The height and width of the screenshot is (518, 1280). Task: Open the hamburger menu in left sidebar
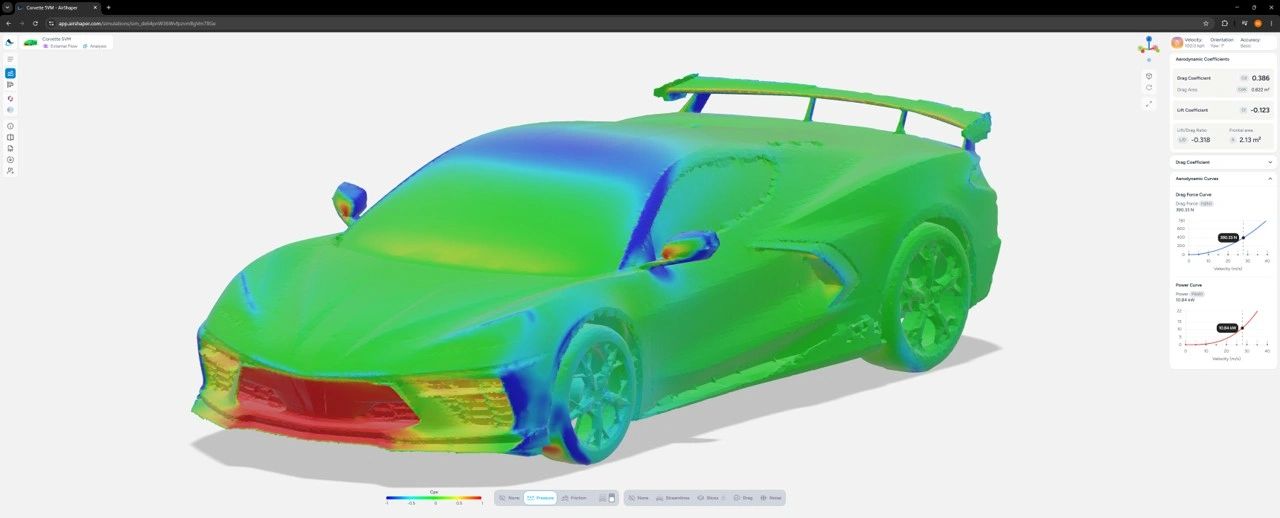[10, 60]
